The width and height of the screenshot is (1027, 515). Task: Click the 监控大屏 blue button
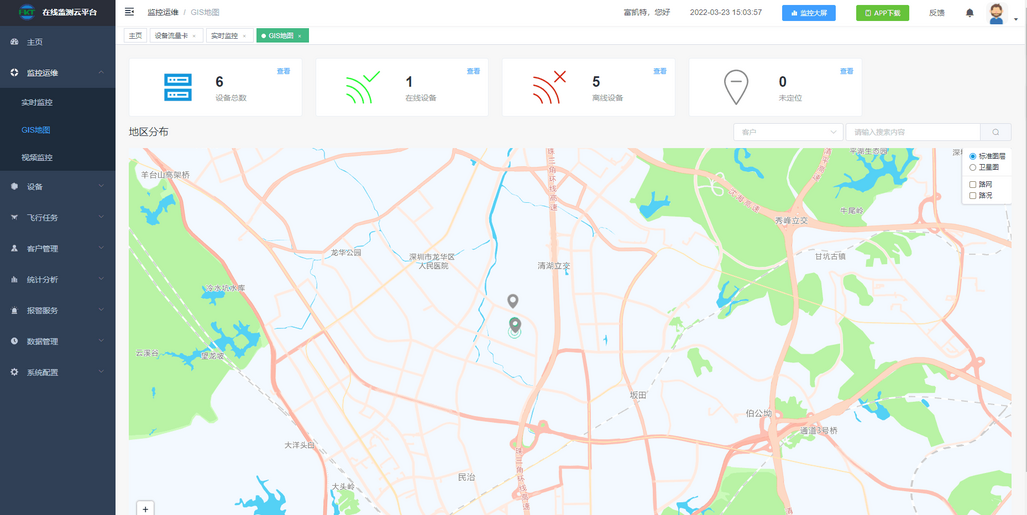(808, 13)
